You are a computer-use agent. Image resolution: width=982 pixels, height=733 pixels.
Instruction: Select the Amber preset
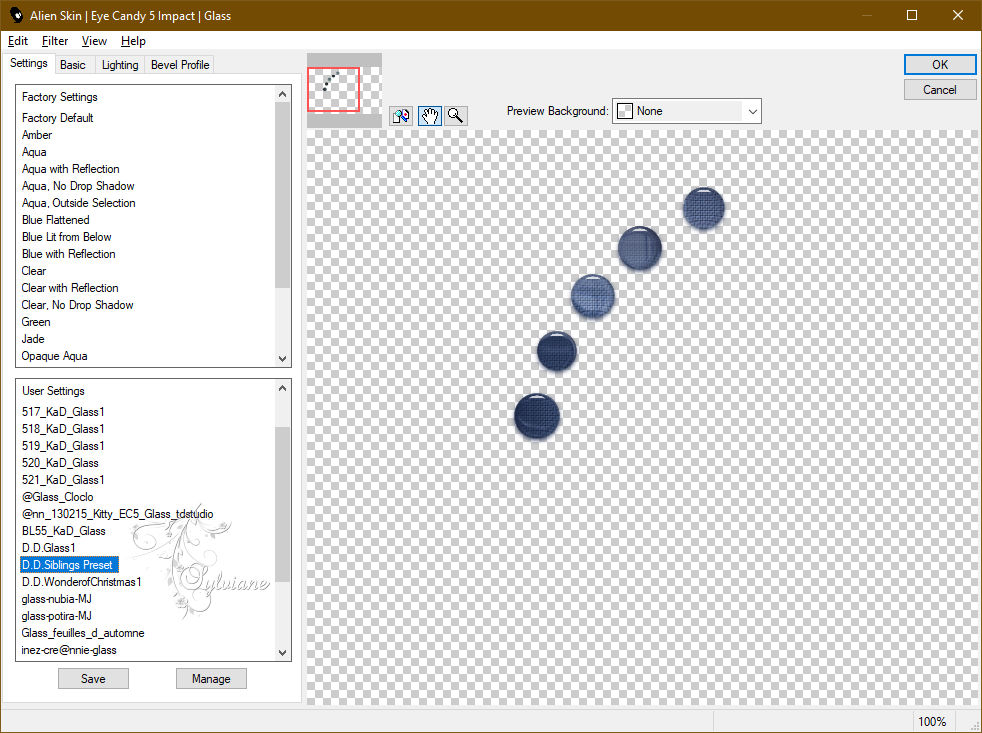(x=37, y=135)
